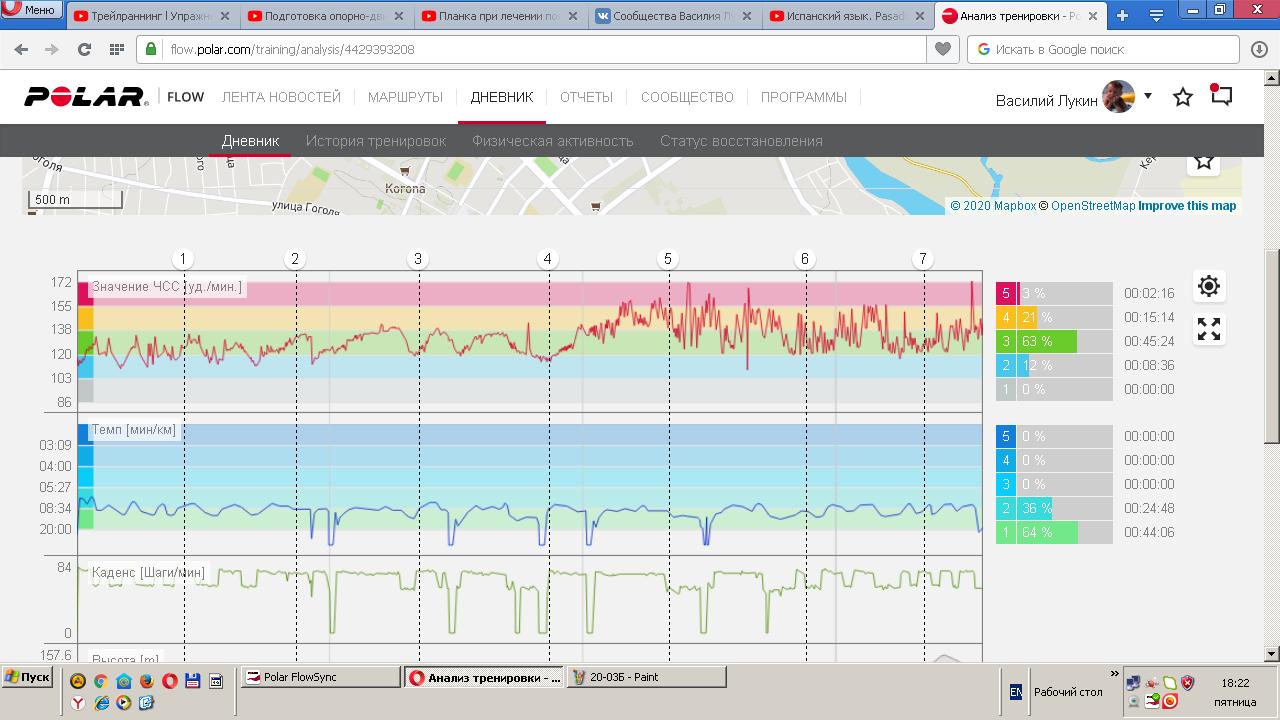Image resolution: width=1280 pixels, height=720 pixels.
Task: Switch to История тренировок tab
Action: pyautogui.click(x=376, y=141)
